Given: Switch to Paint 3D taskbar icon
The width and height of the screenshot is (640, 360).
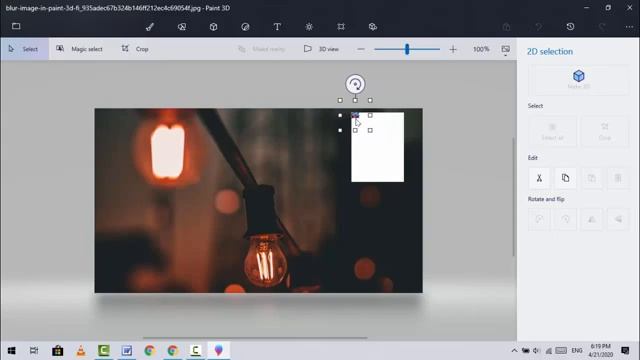Looking at the screenshot, I should pyautogui.click(x=219, y=351).
